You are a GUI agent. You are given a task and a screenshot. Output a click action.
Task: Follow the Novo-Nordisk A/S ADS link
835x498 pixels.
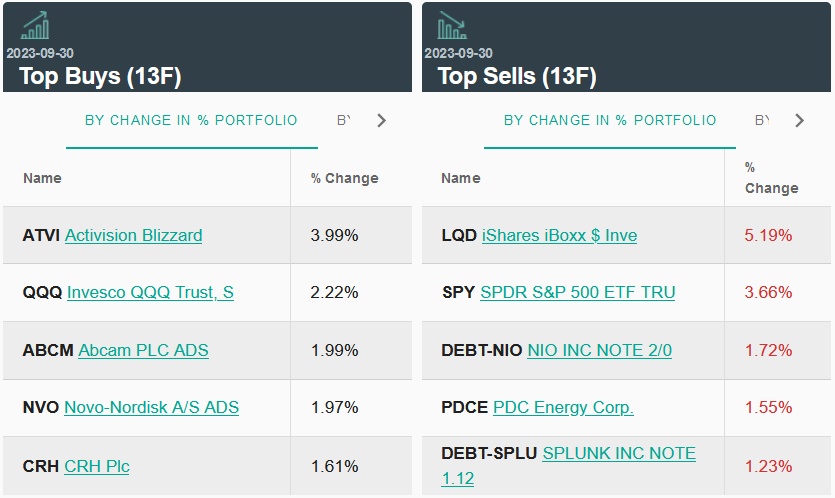click(x=151, y=407)
